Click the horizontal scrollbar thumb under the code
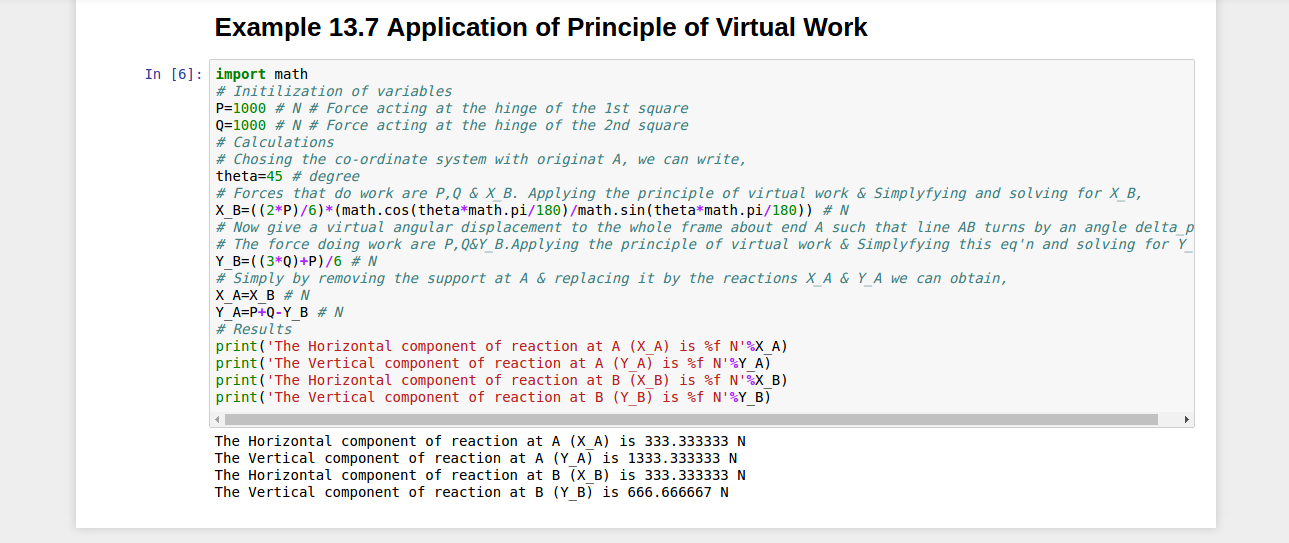The width and height of the screenshot is (1289, 543). (x=690, y=420)
